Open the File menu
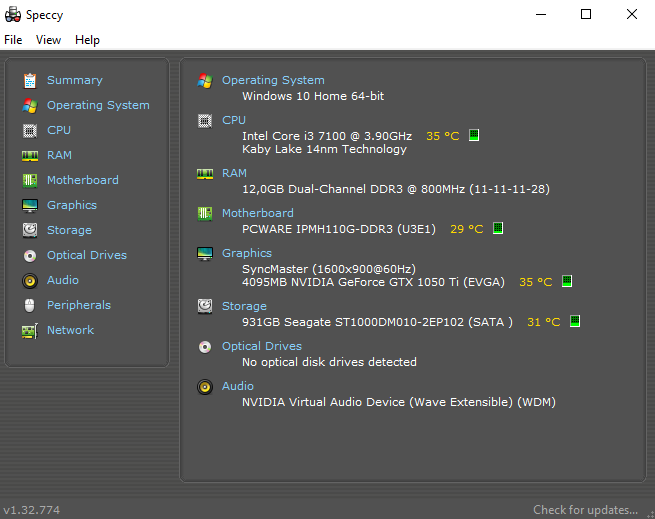Screen dimensions: 655x519 tap(13, 40)
